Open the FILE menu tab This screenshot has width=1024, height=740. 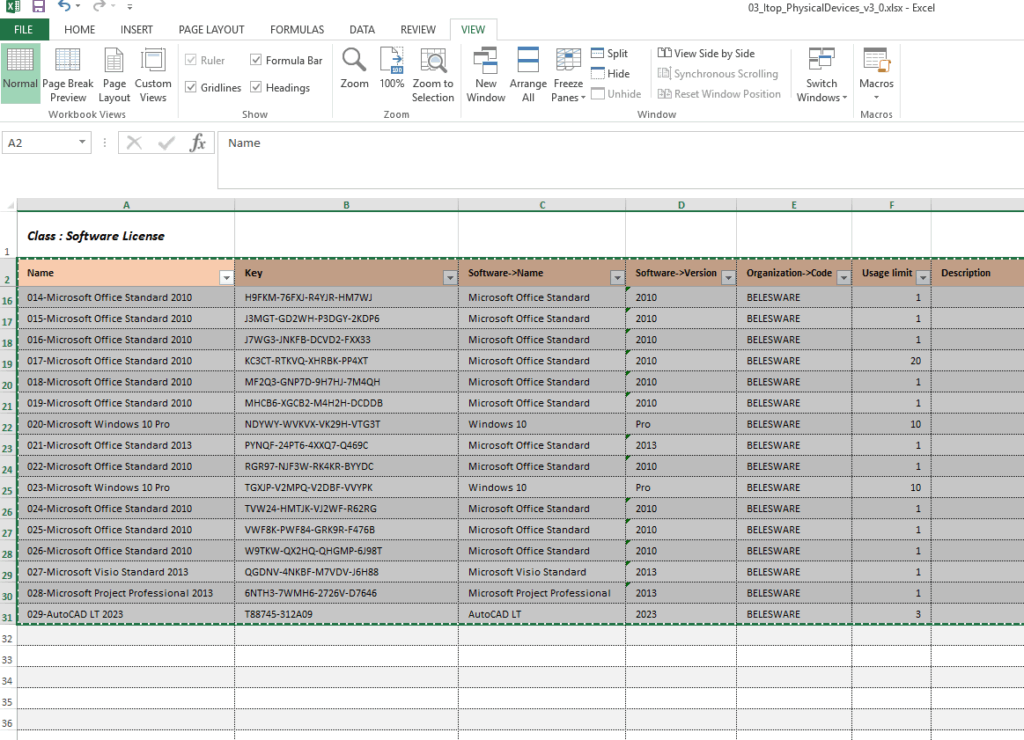24,30
